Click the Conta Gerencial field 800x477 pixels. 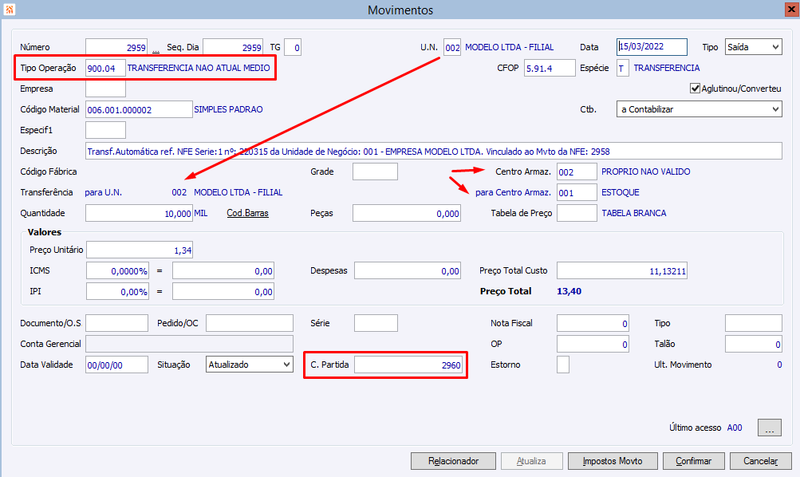(189, 344)
